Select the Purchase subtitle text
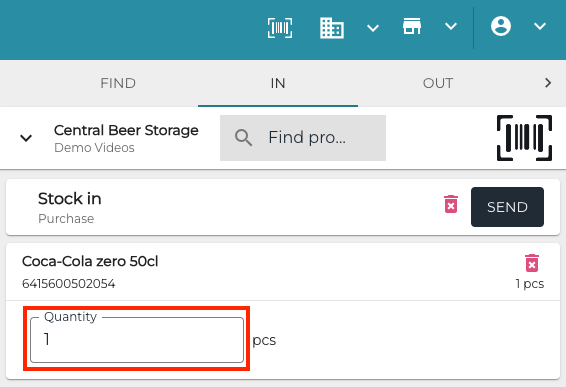 tap(66, 219)
